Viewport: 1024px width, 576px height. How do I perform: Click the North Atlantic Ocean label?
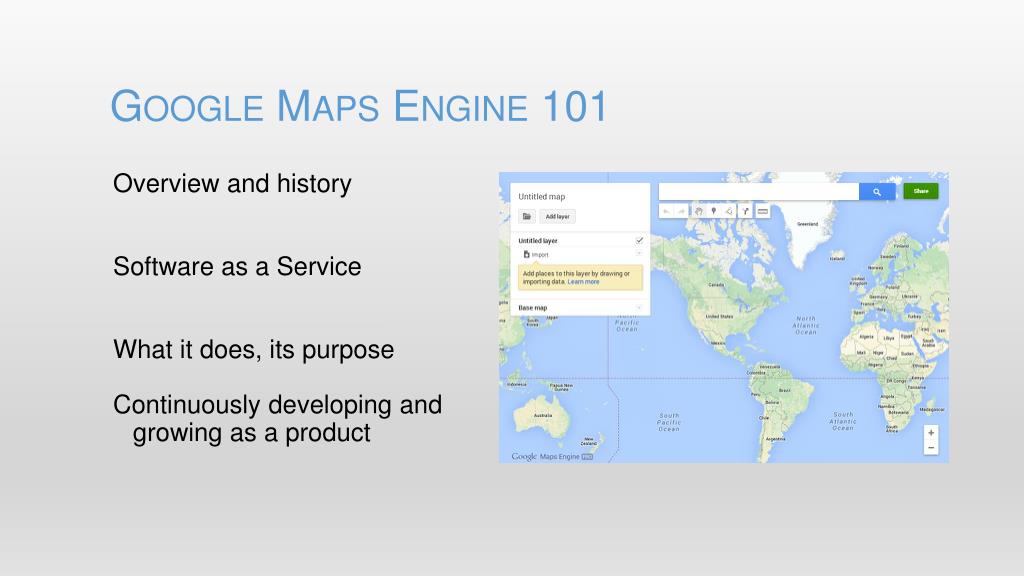805,325
